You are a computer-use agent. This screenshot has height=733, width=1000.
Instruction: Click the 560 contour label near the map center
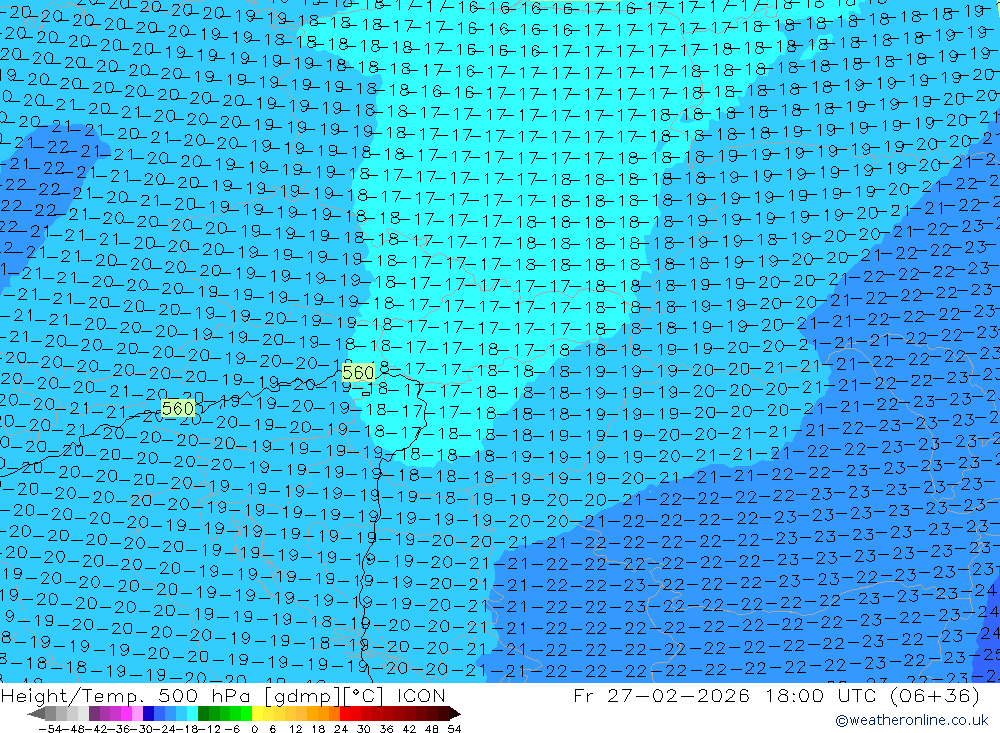[x=358, y=373]
